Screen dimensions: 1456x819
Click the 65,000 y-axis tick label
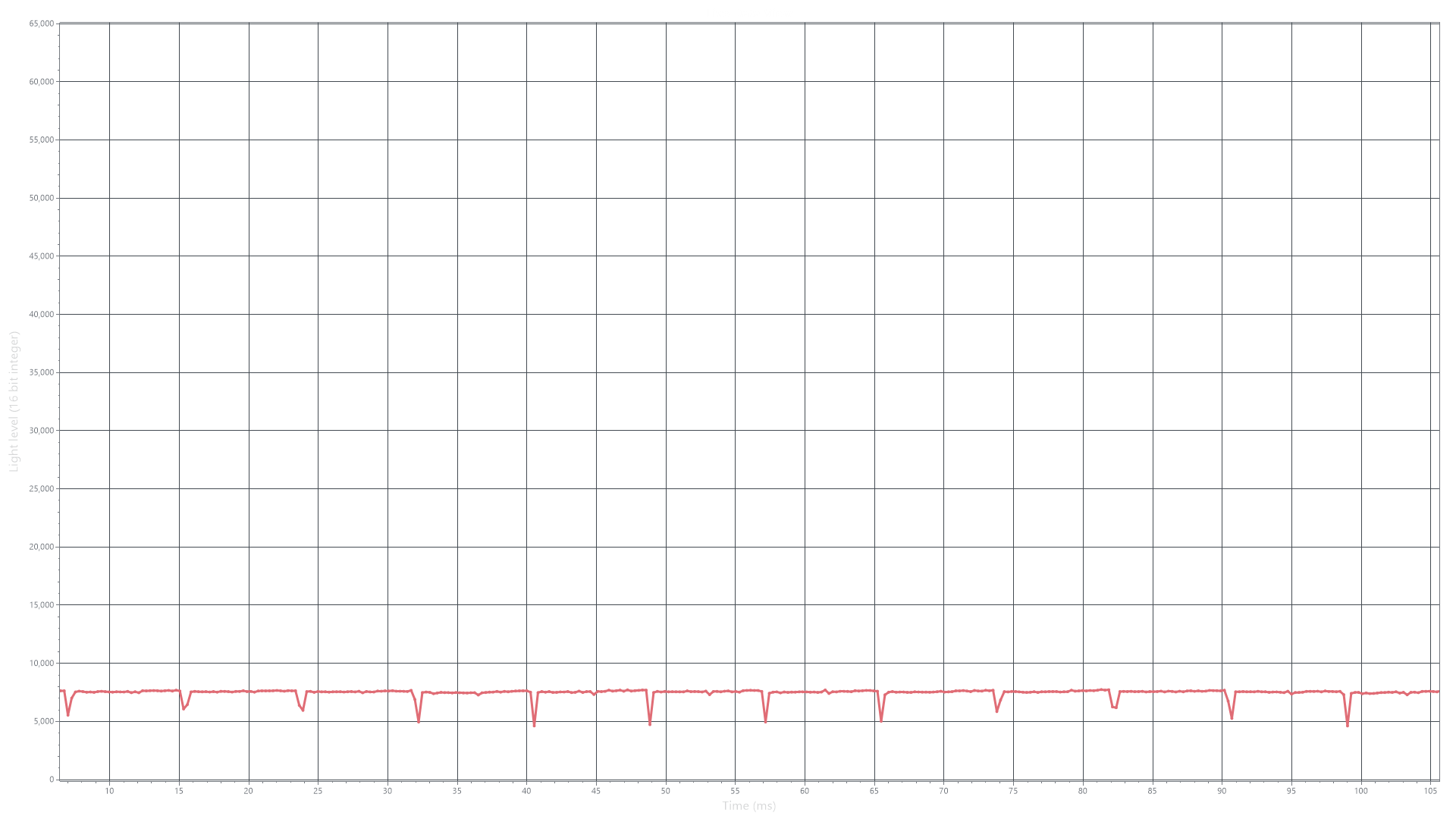coord(42,24)
